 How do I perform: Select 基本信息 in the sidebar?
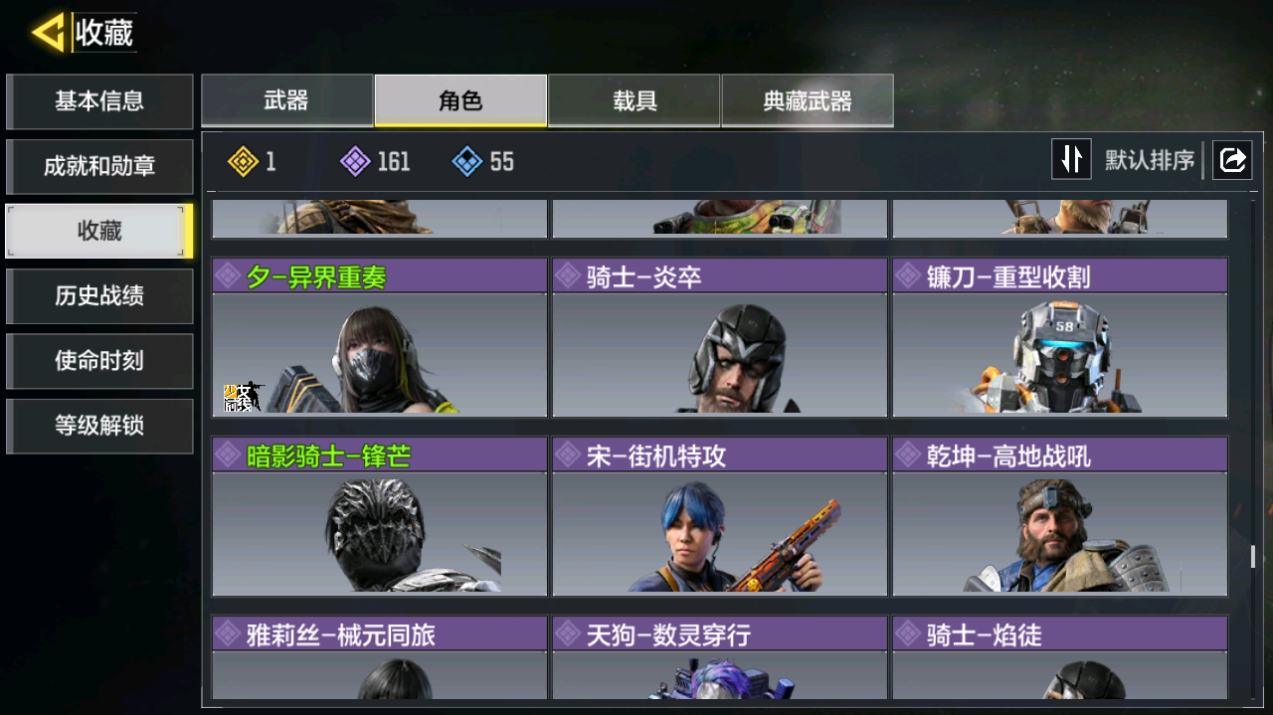click(99, 101)
